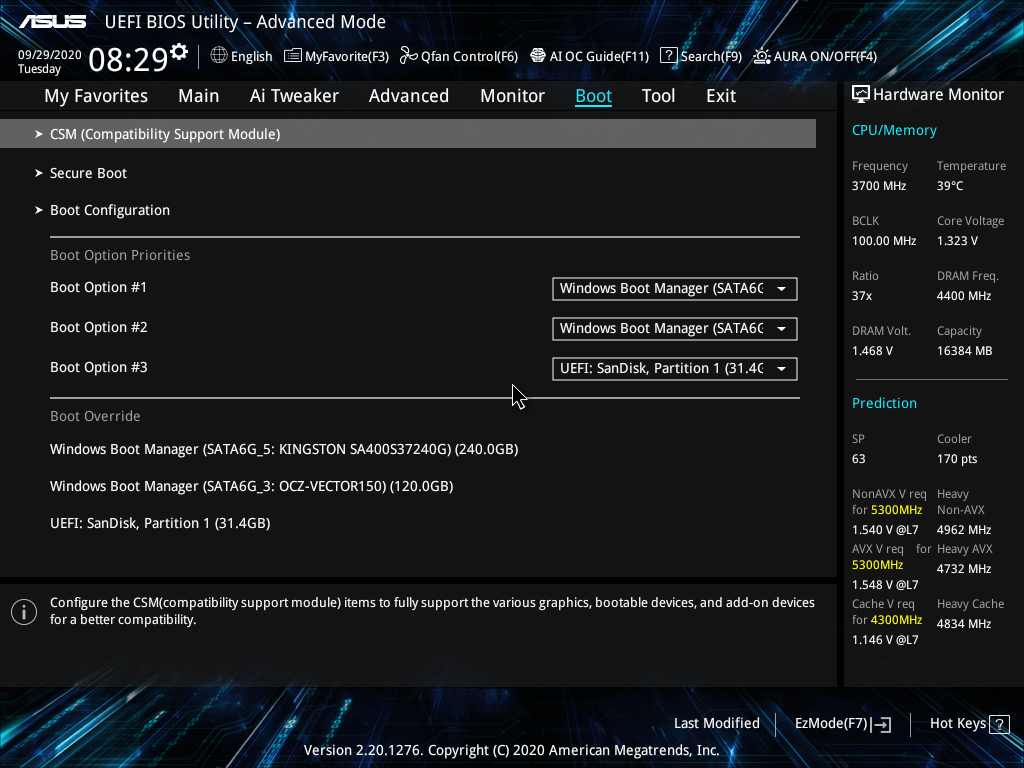Toggle AURA lighting icon
The height and width of the screenshot is (768, 1024).
tap(761, 56)
